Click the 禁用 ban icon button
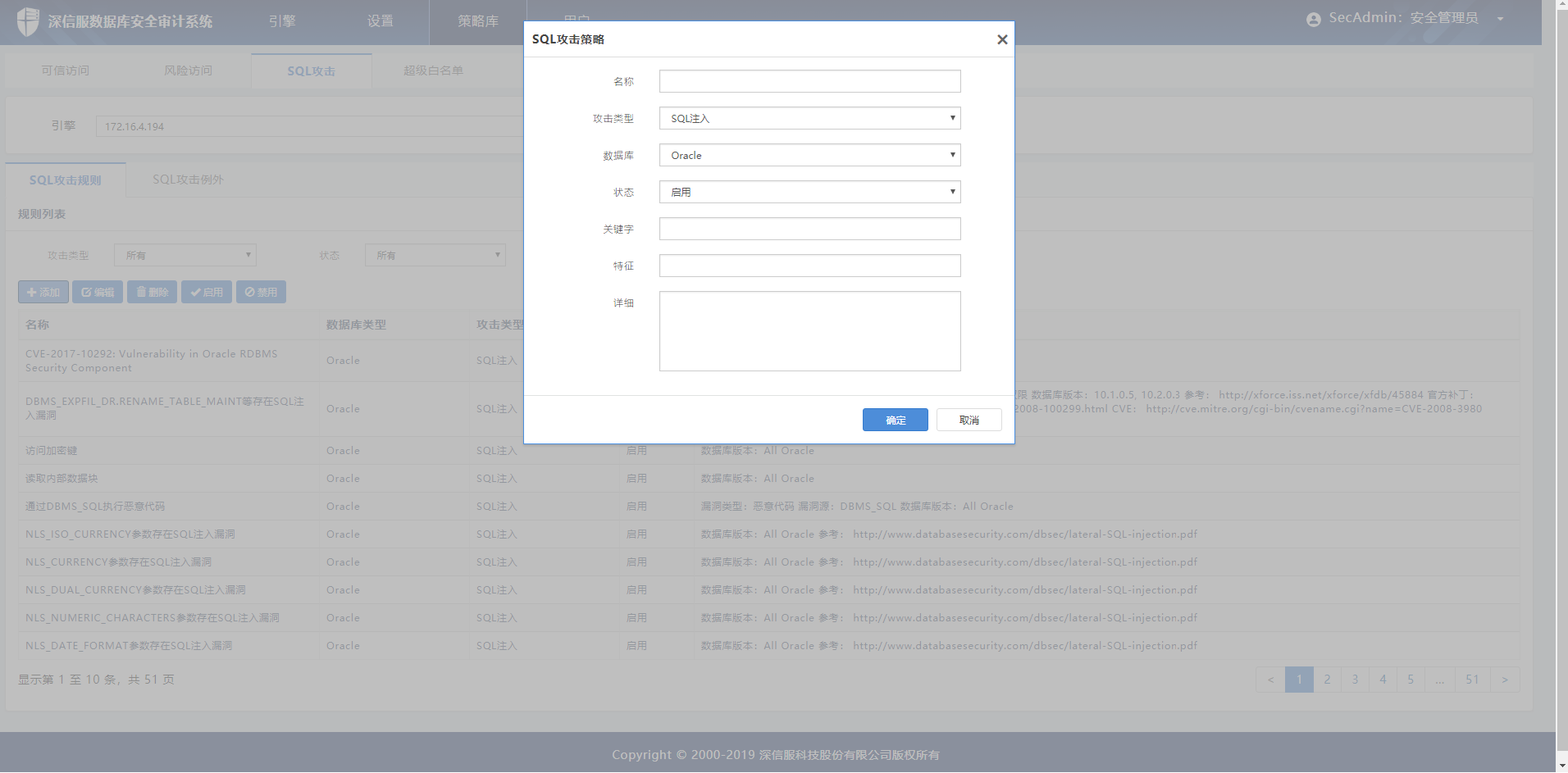Viewport: 1568px width, 773px height. (261, 292)
